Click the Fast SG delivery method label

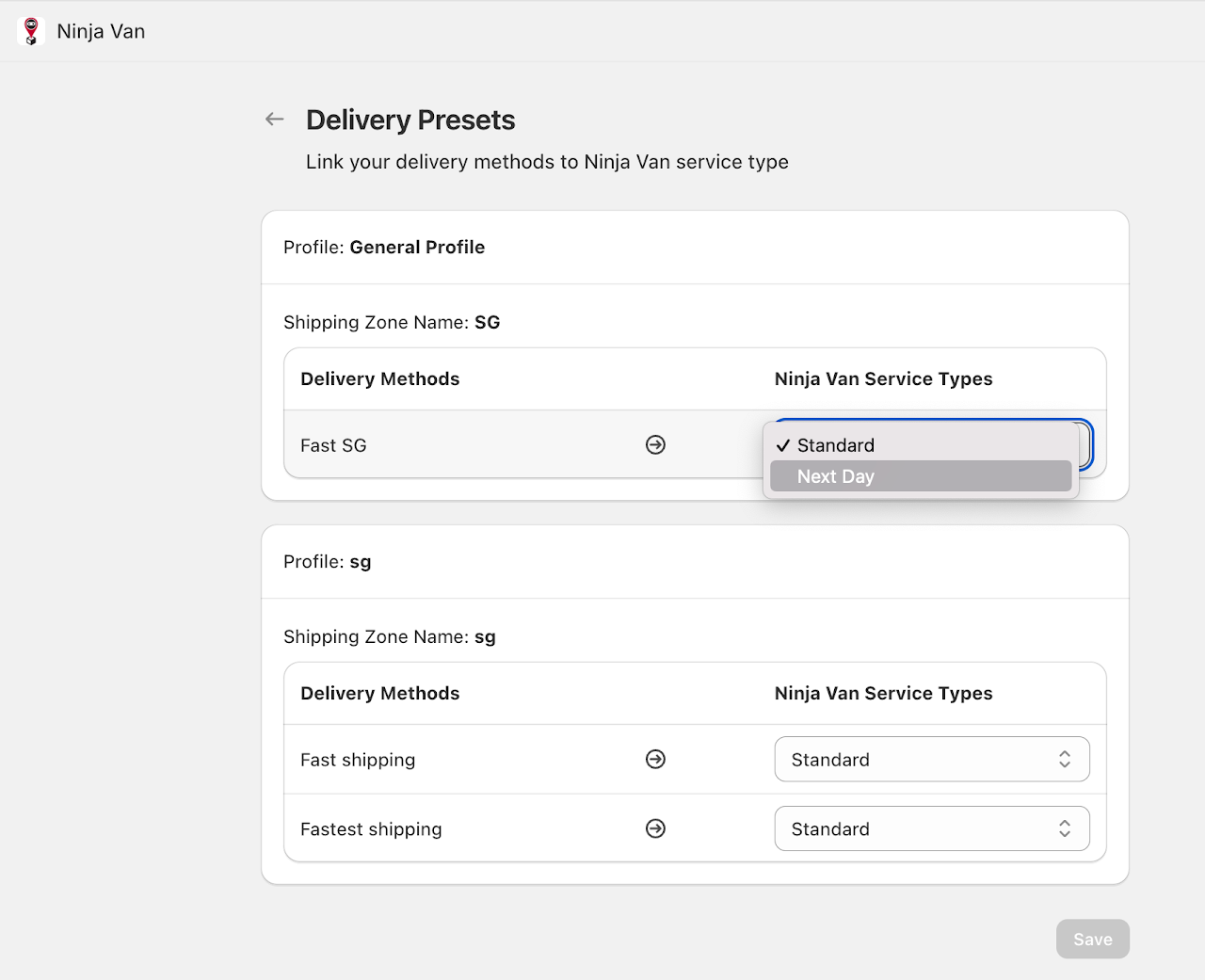coord(333,446)
